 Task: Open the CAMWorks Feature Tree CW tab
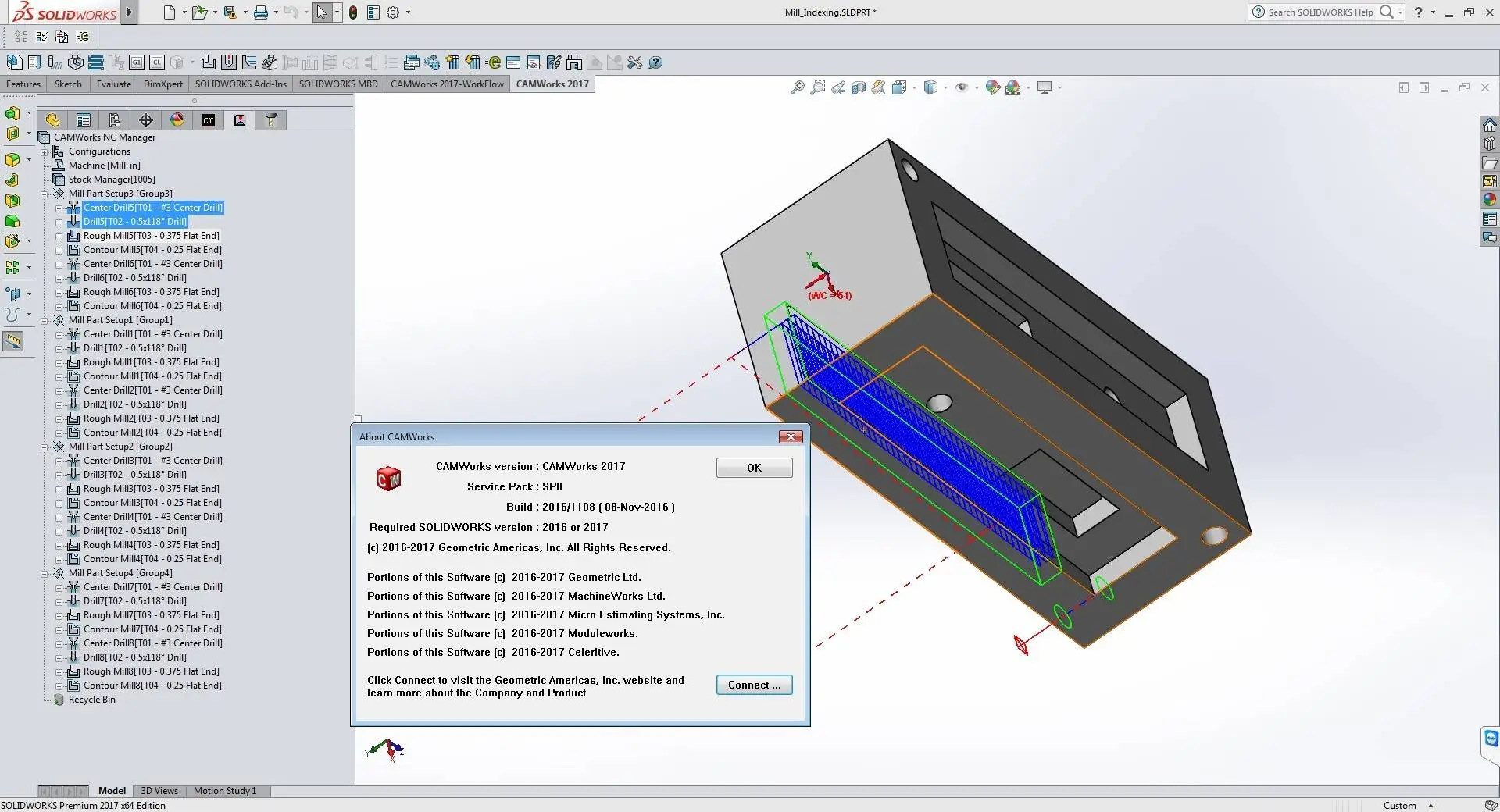pyautogui.click(x=209, y=119)
